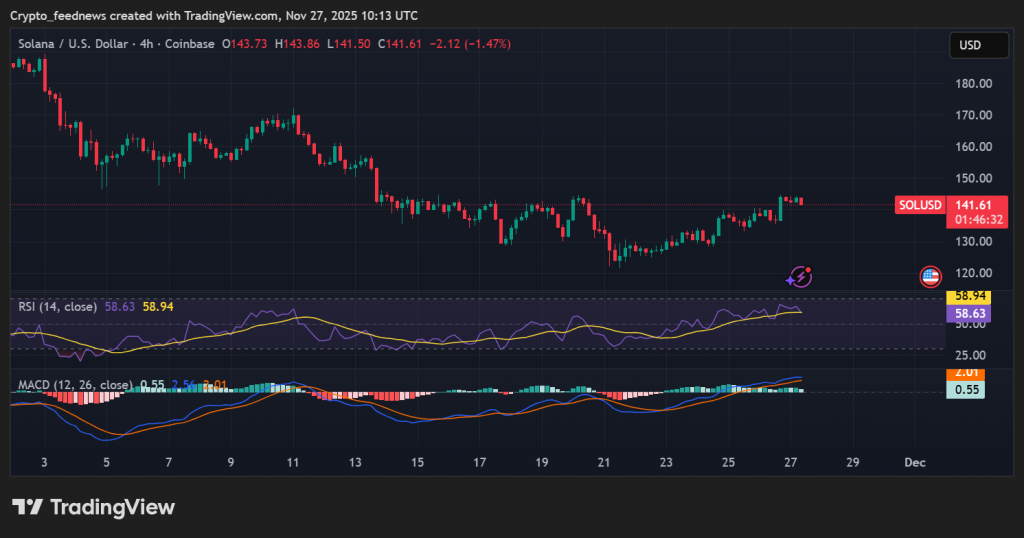This screenshot has width=1024, height=538.
Task: Click the 150.00 price axis label
Action: (x=974, y=178)
